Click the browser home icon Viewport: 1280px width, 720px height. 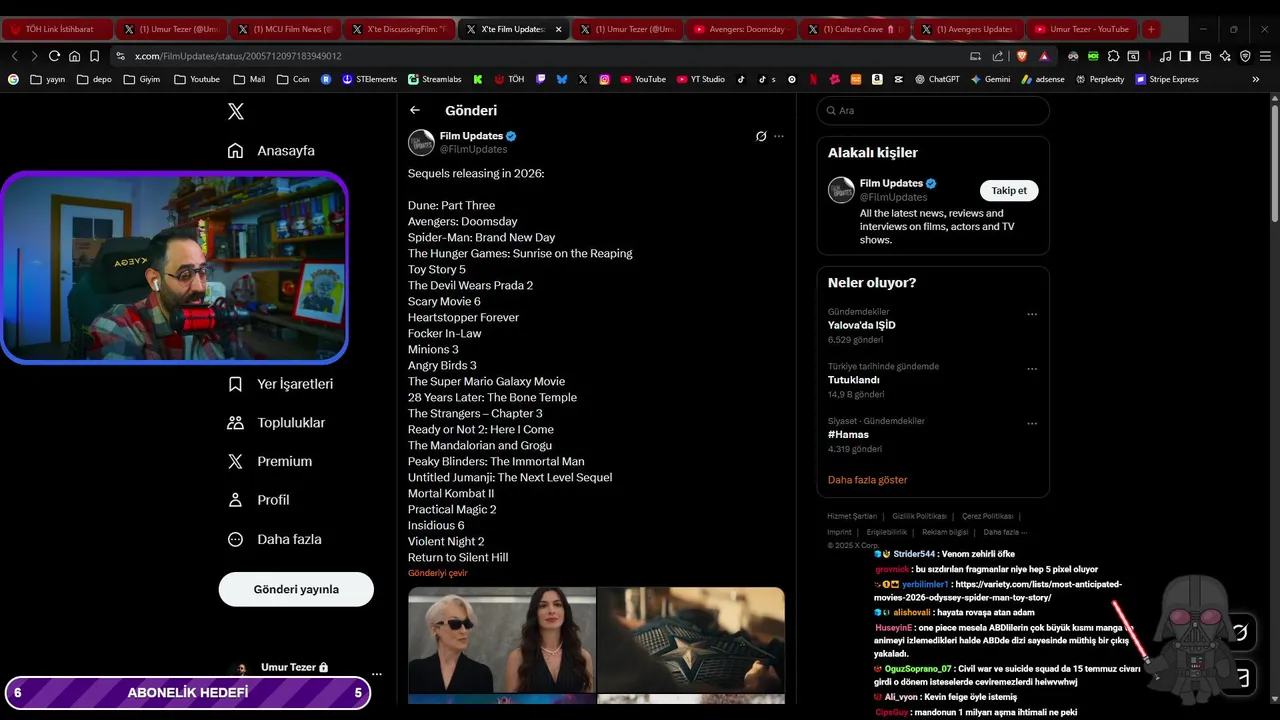pos(74,56)
